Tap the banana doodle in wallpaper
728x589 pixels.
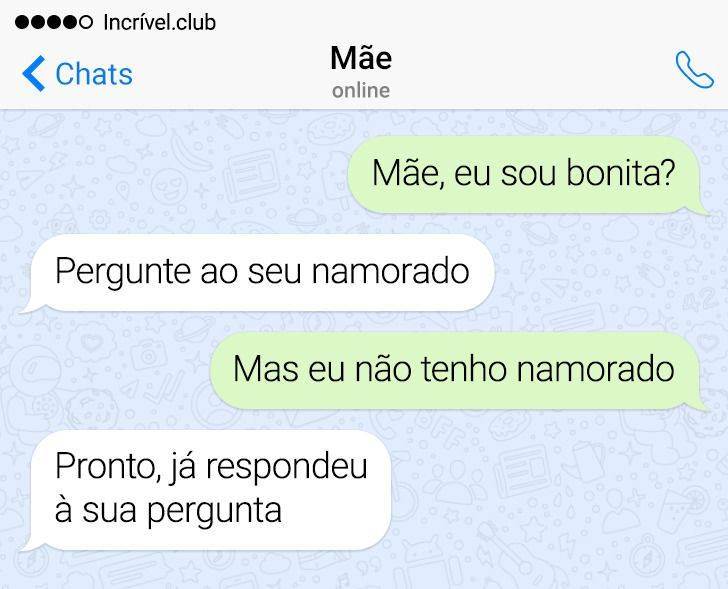[189, 150]
